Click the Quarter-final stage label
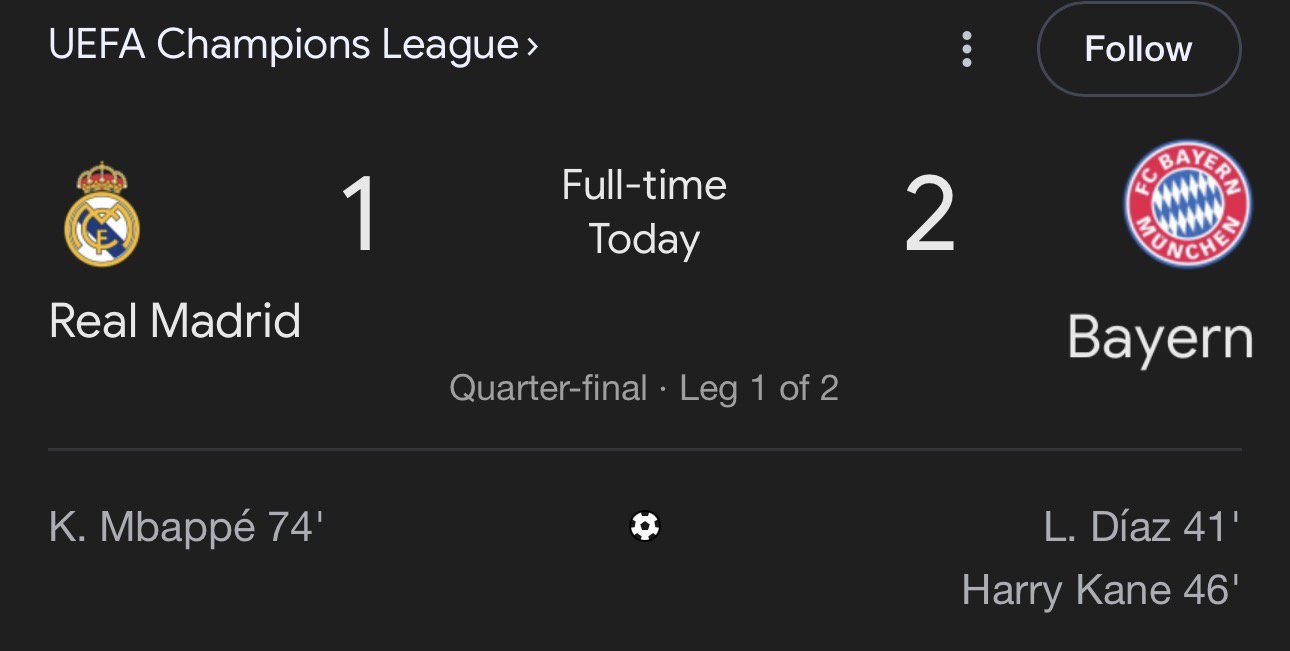 548,388
